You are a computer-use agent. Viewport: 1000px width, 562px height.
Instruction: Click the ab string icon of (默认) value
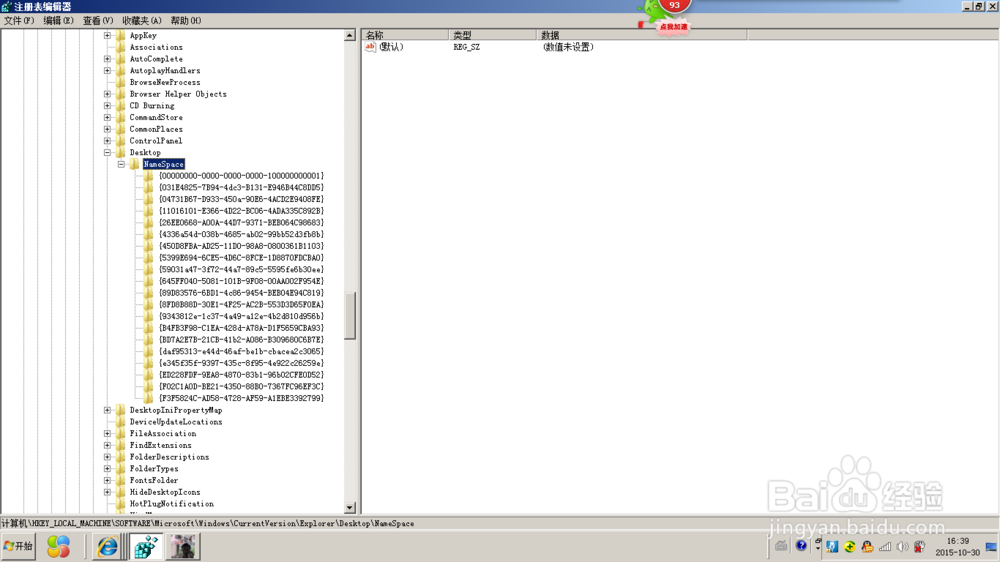tap(371, 47)
